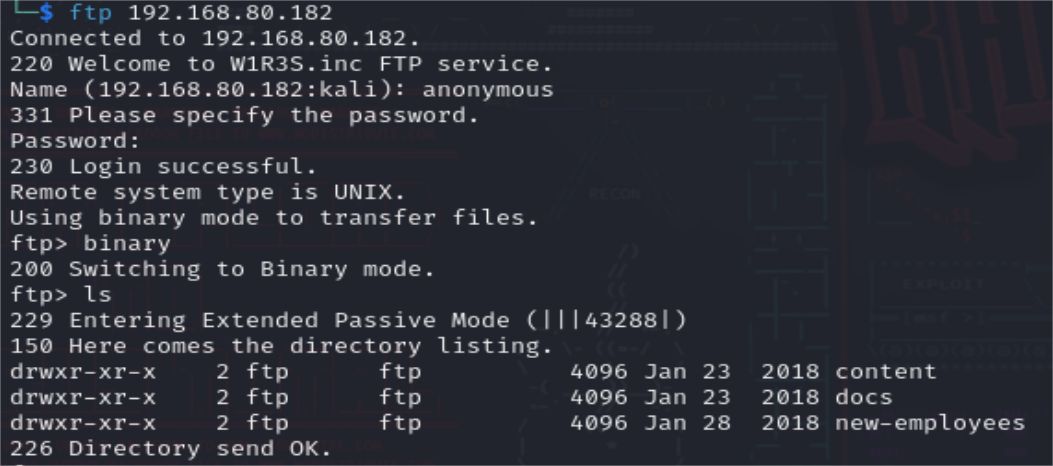
Task: Click '150 Here comes the directory listing' line
Action: [x=282, y=347]
